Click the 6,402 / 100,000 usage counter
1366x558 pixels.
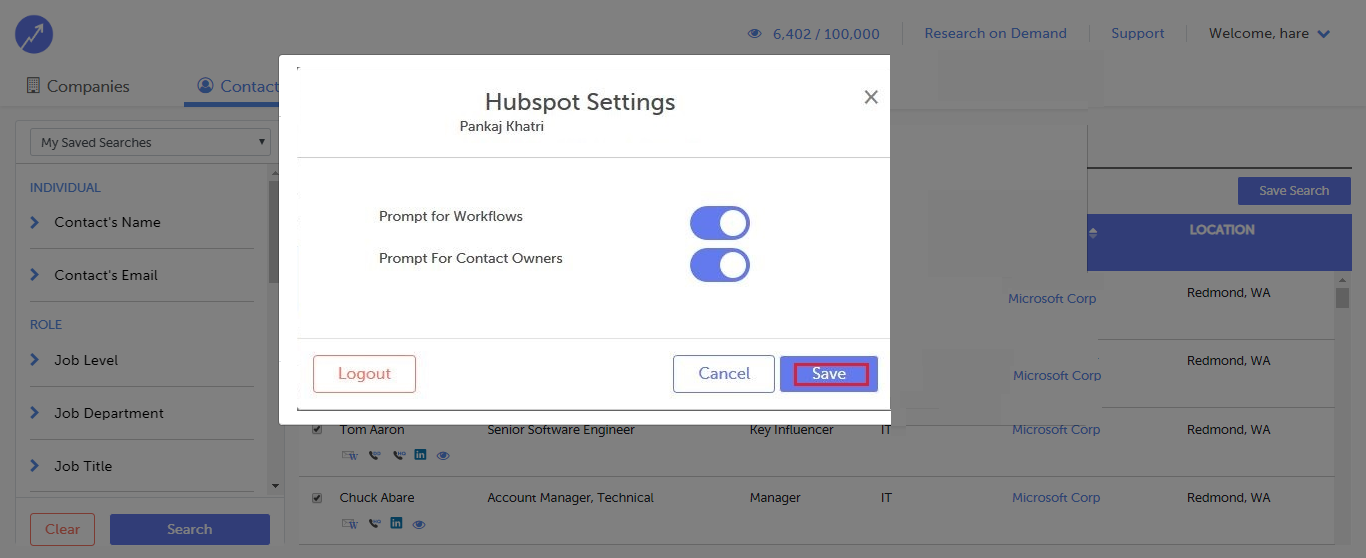pos(826,34)
